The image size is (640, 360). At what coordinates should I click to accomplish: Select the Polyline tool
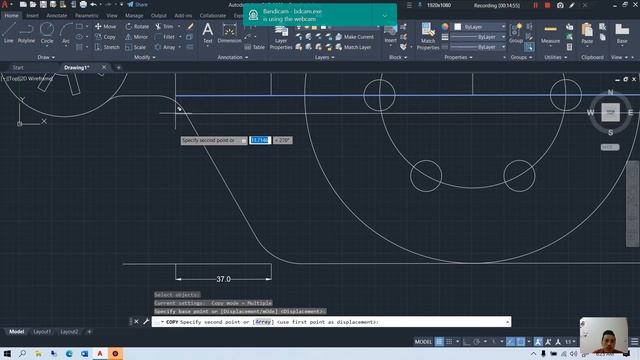26,33
